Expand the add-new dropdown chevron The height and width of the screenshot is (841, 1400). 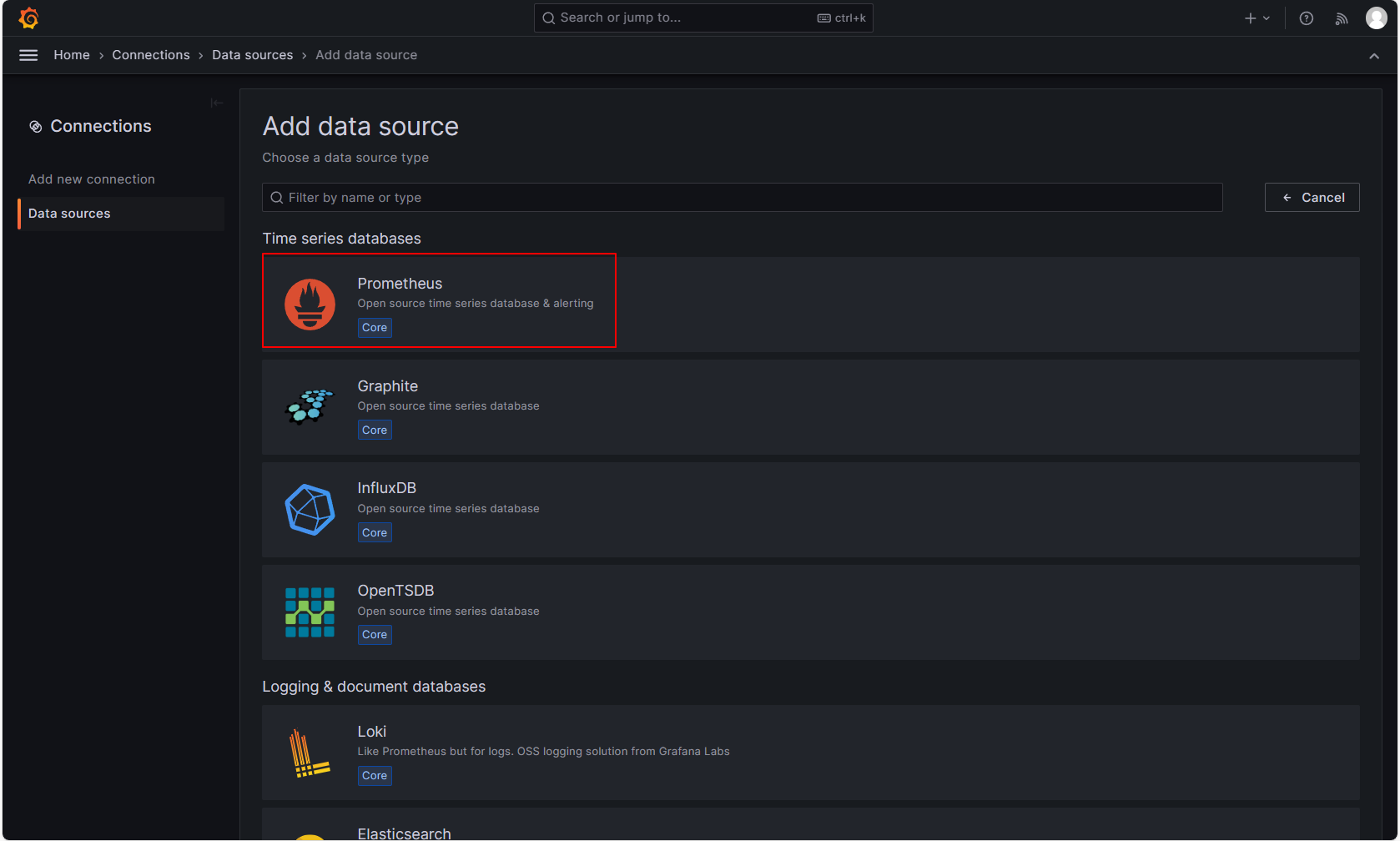1267,18
